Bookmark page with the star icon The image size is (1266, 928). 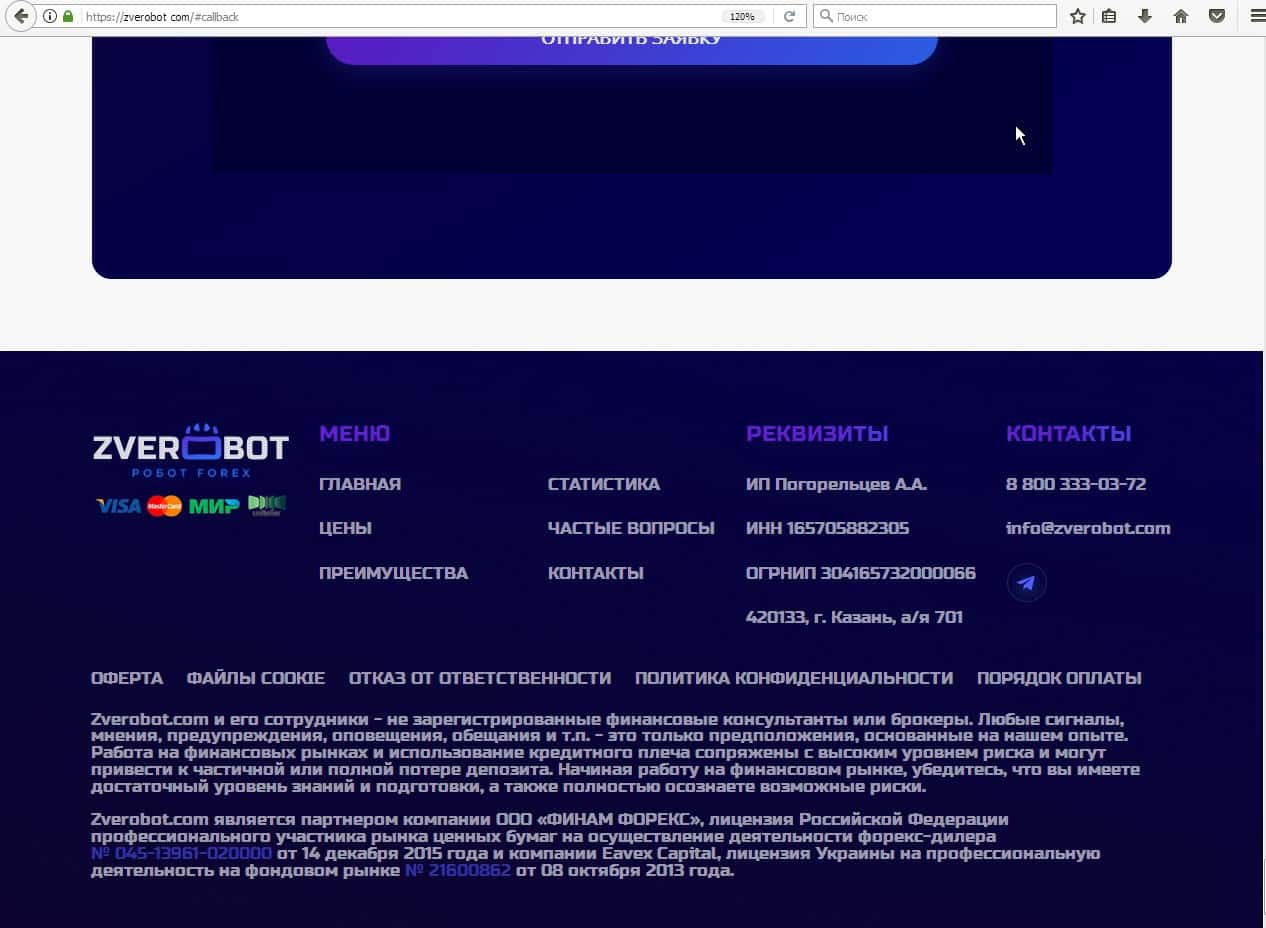tap(1077, 16)
